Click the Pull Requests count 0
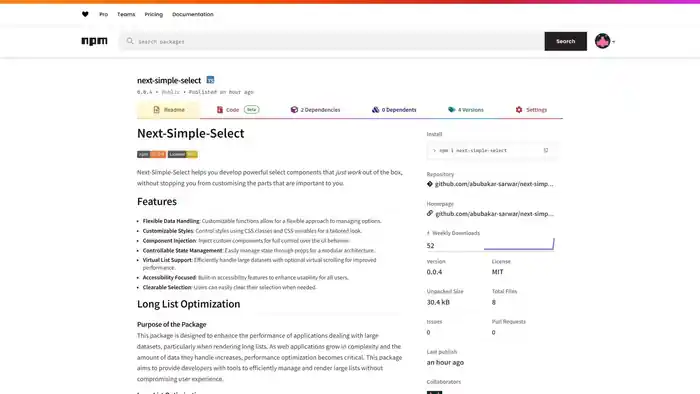The height and width of the screenshot is (394, 700). coord(493,332)
